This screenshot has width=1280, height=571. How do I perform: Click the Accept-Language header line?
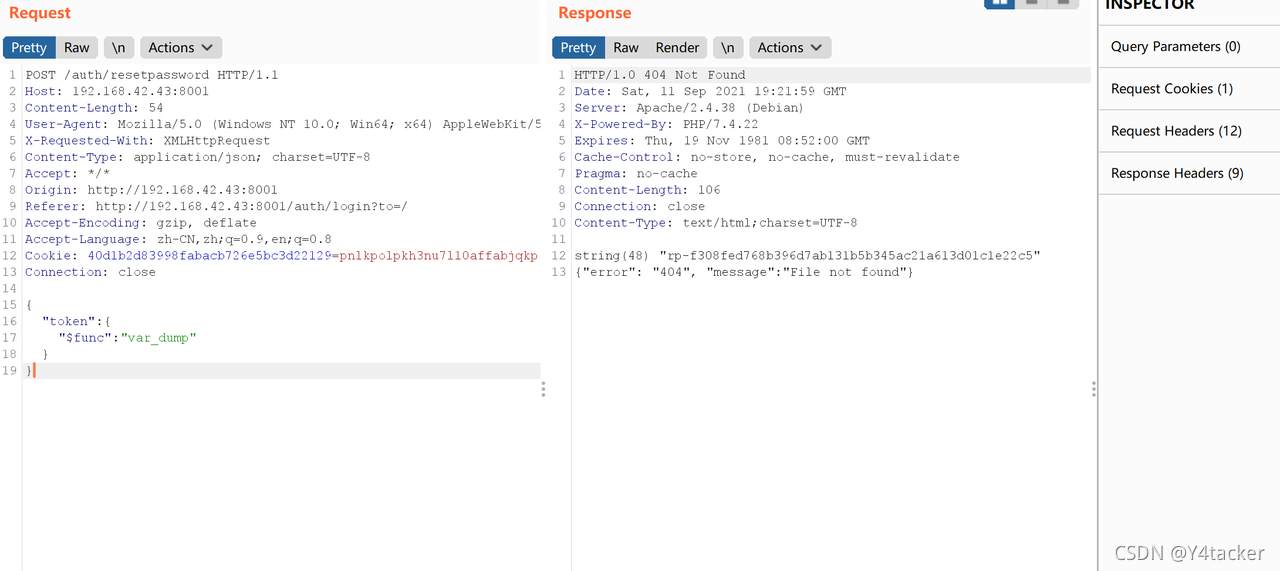click(179, 239)
